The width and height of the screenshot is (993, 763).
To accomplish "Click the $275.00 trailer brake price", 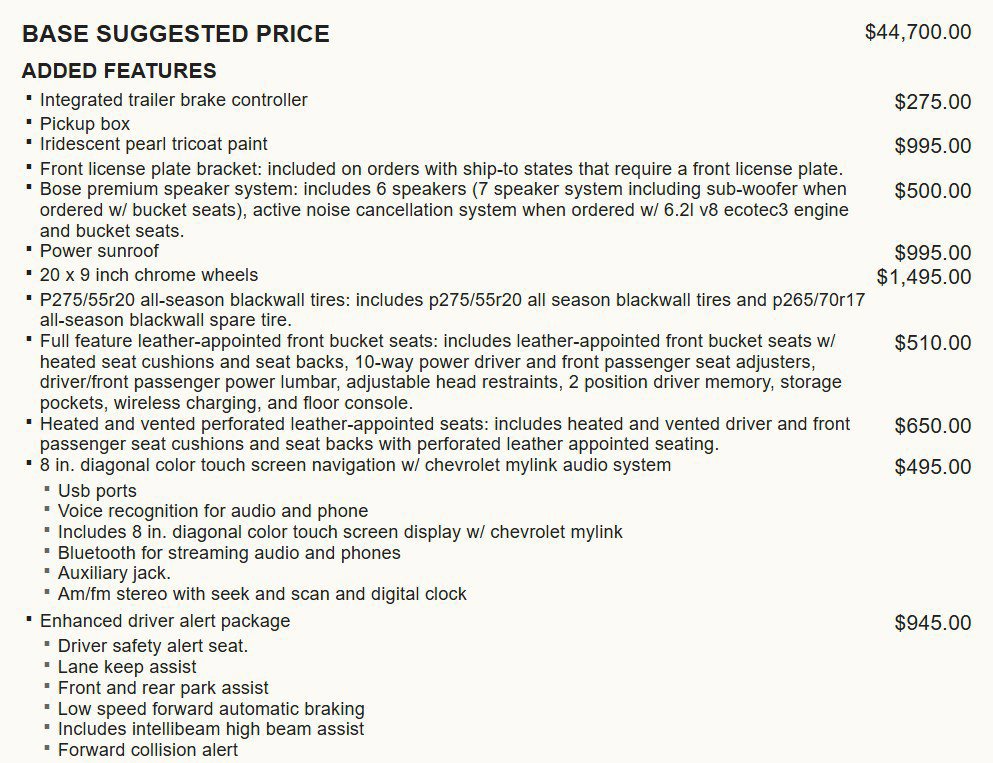I will point(932,102).
